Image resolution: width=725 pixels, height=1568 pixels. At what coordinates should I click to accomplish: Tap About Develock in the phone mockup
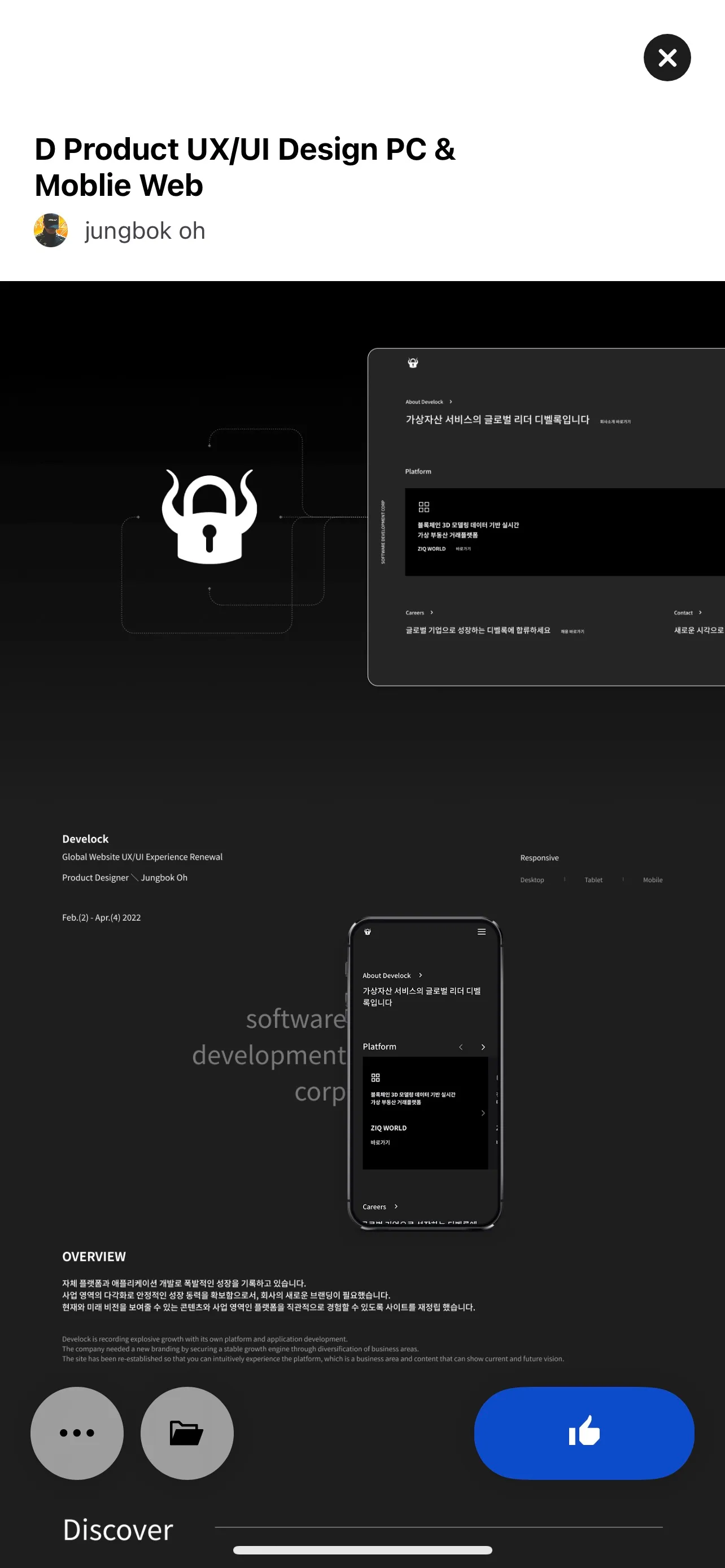tap(387, 975)
